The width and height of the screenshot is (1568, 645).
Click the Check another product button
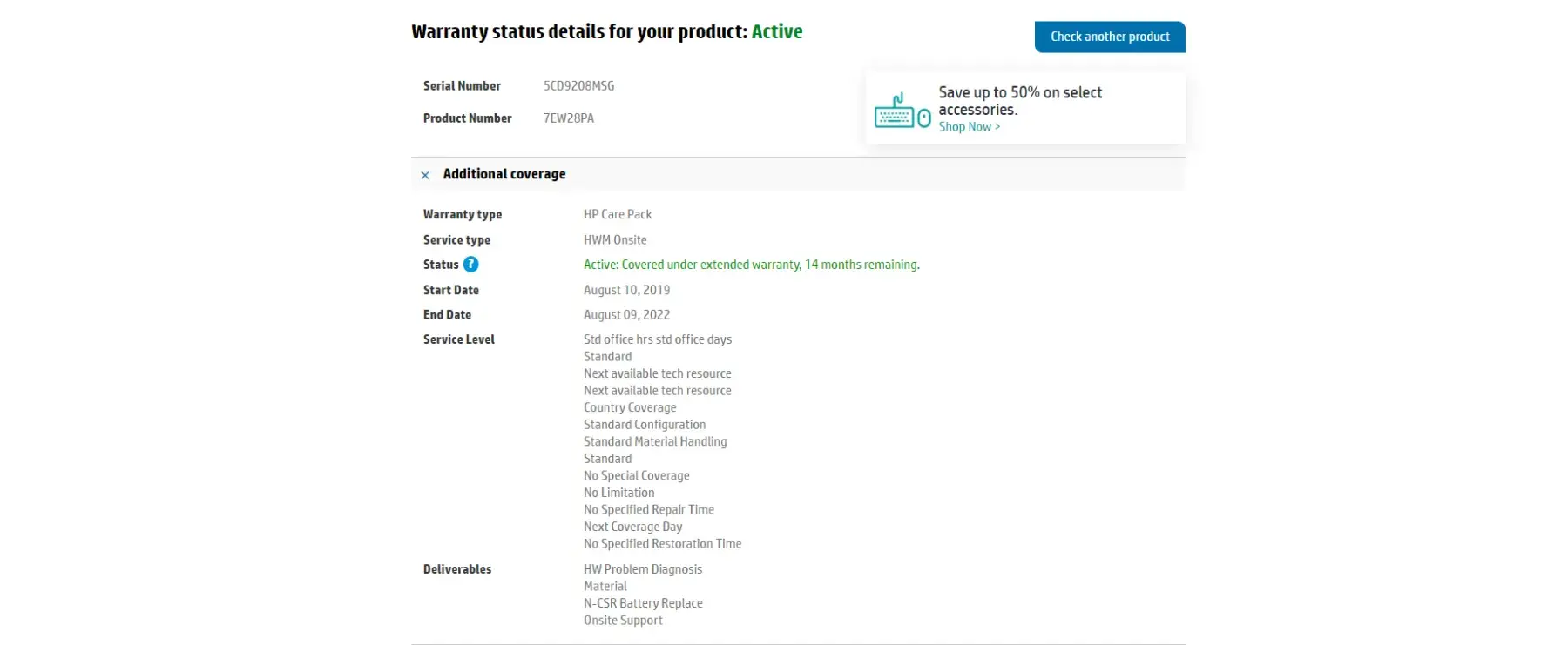point(1109,37)
